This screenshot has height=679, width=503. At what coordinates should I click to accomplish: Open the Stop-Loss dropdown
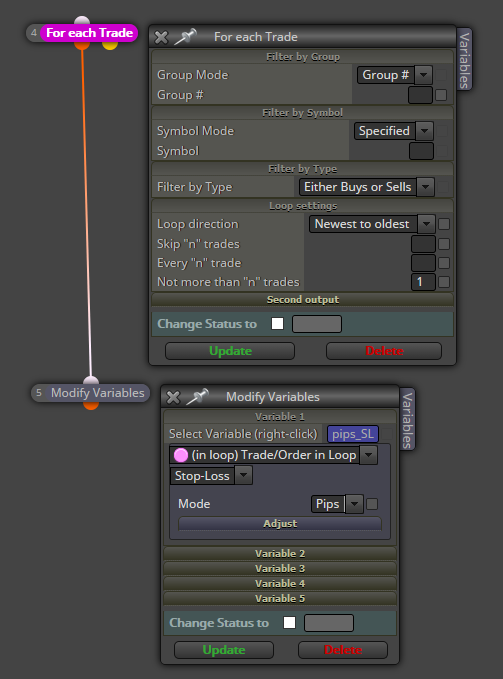[x=244, y=475]
